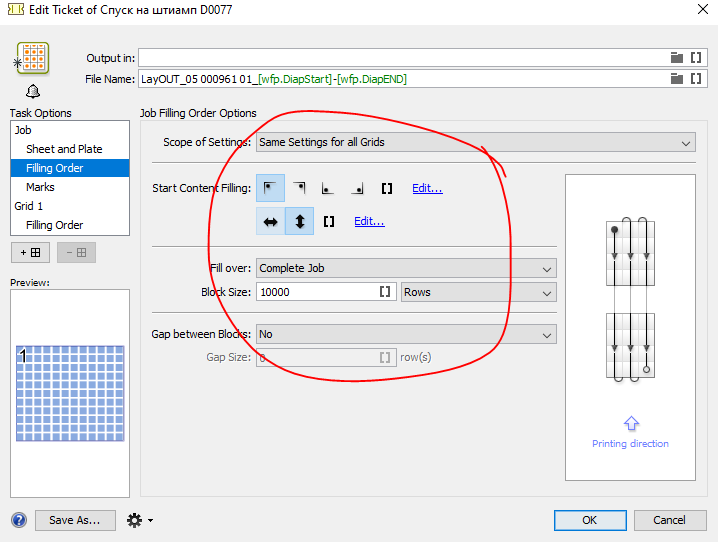Toggle horizontal filling direction arrow
The image size is (718, 542).
[271, 222]
